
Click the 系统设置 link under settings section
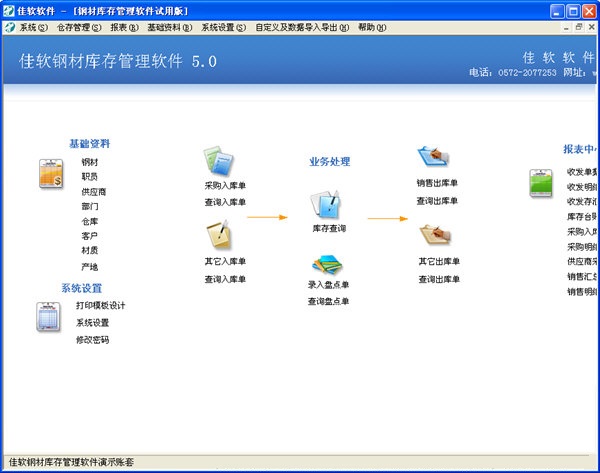(x=92, y=323)
